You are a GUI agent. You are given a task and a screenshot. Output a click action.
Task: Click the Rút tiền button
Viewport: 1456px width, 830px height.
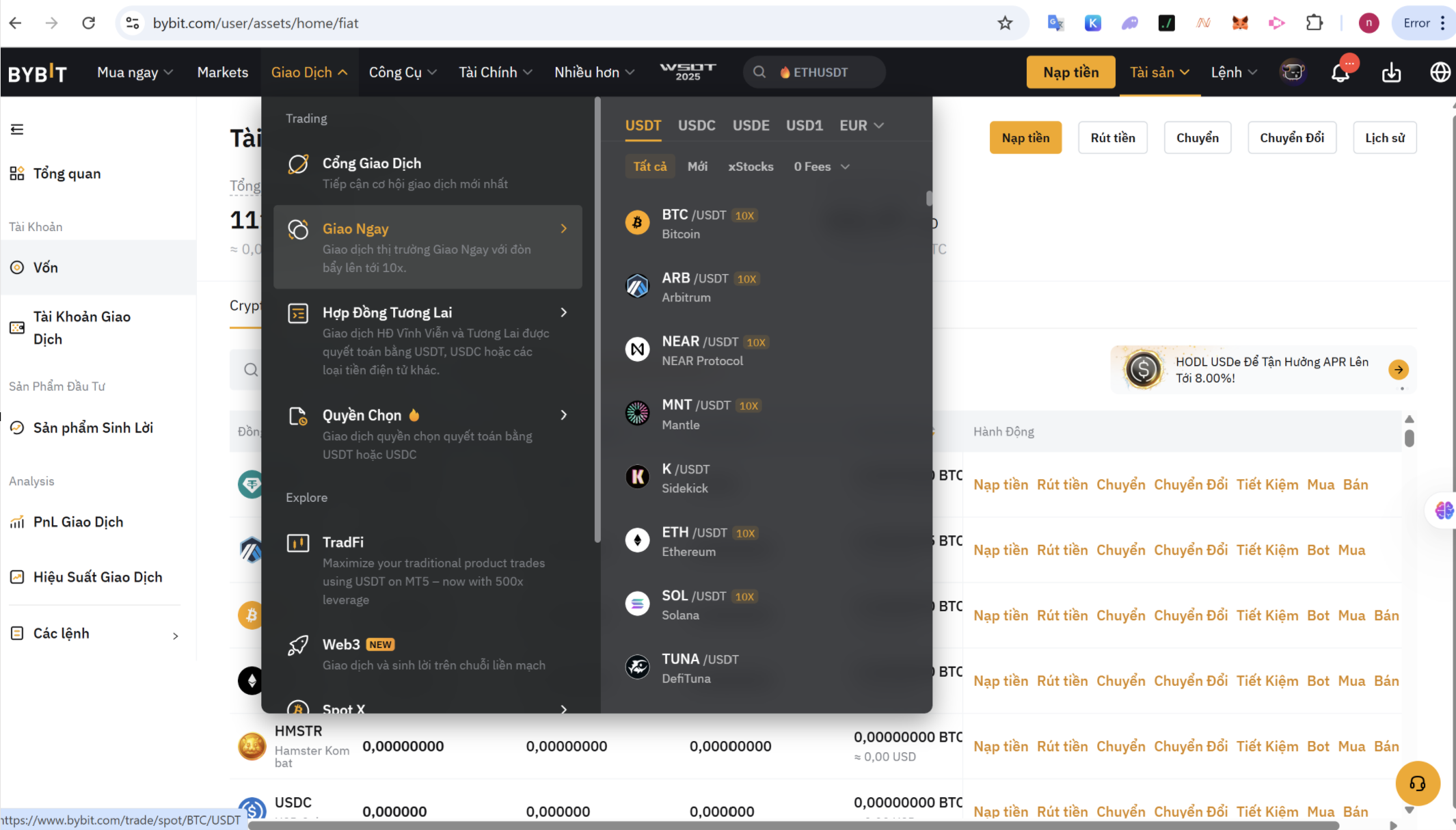pyautogui.click(x=1112, y=138)
